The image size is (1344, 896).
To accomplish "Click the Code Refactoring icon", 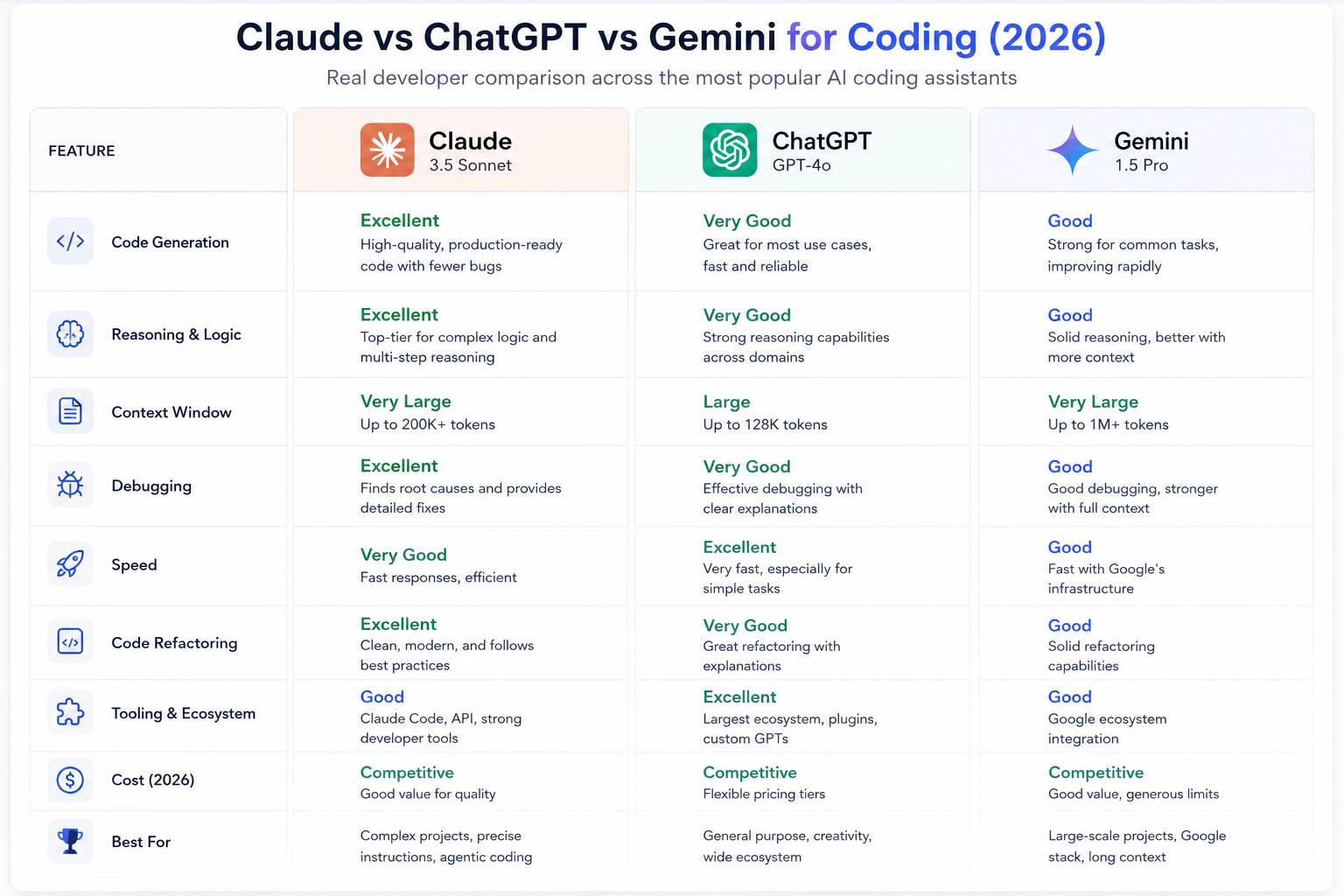I will [x=70, y=641].
